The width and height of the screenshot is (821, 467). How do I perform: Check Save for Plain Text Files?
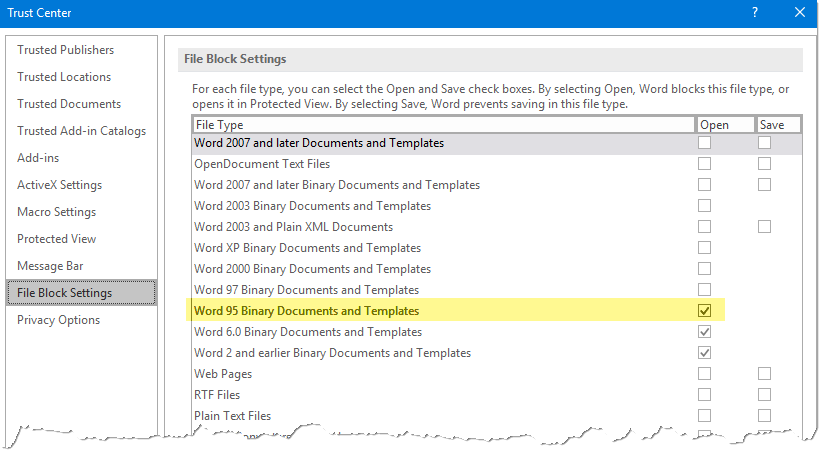[764, 415]
